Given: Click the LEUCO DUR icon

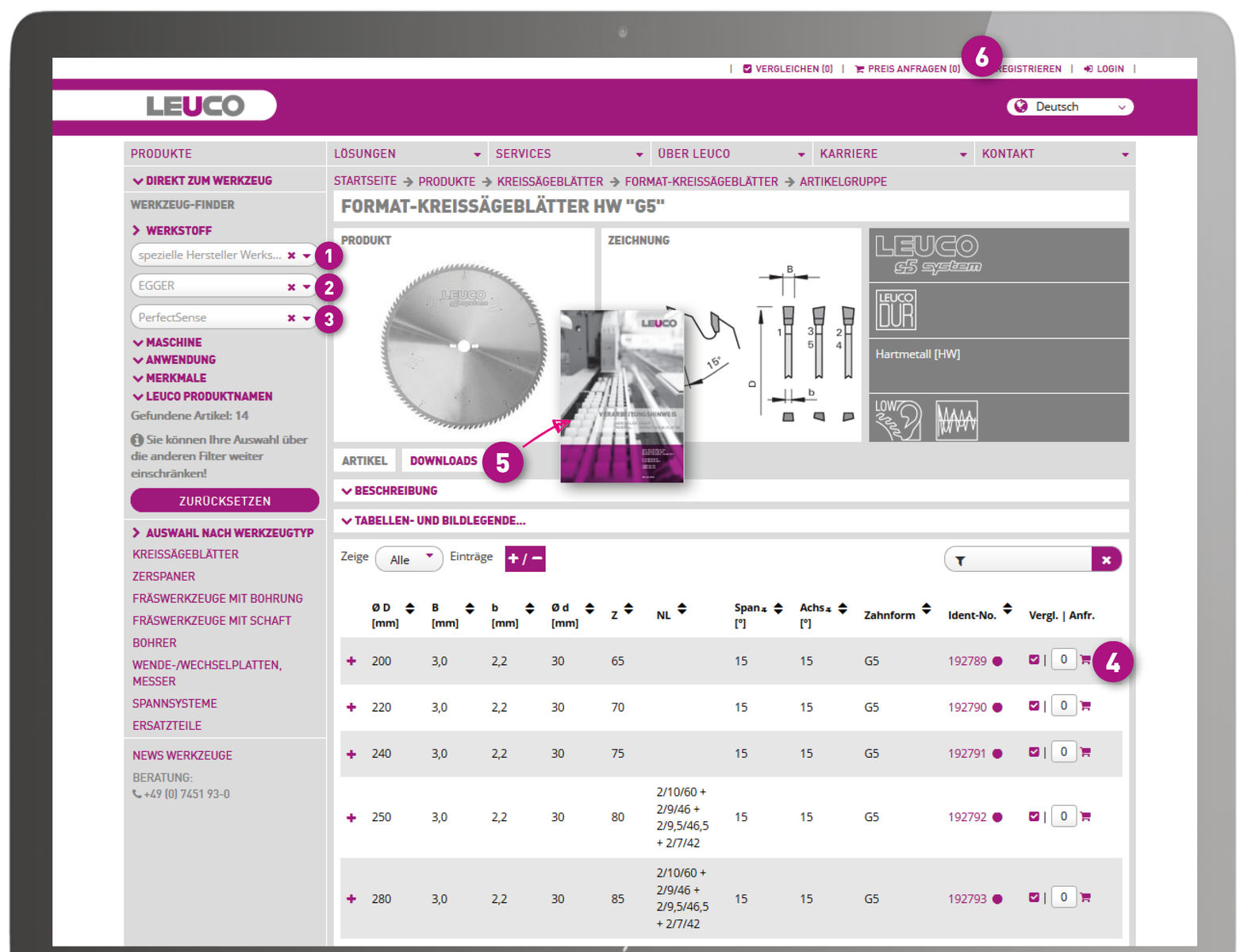Looking at the screenshot, I should coord(896,309).
